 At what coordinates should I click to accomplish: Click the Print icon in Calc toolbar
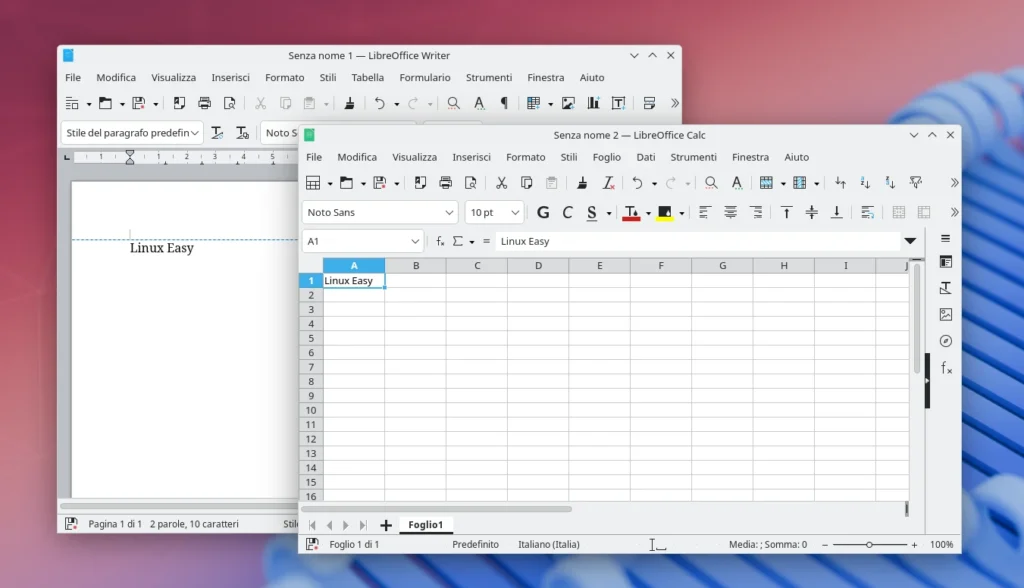pos(445,183)
